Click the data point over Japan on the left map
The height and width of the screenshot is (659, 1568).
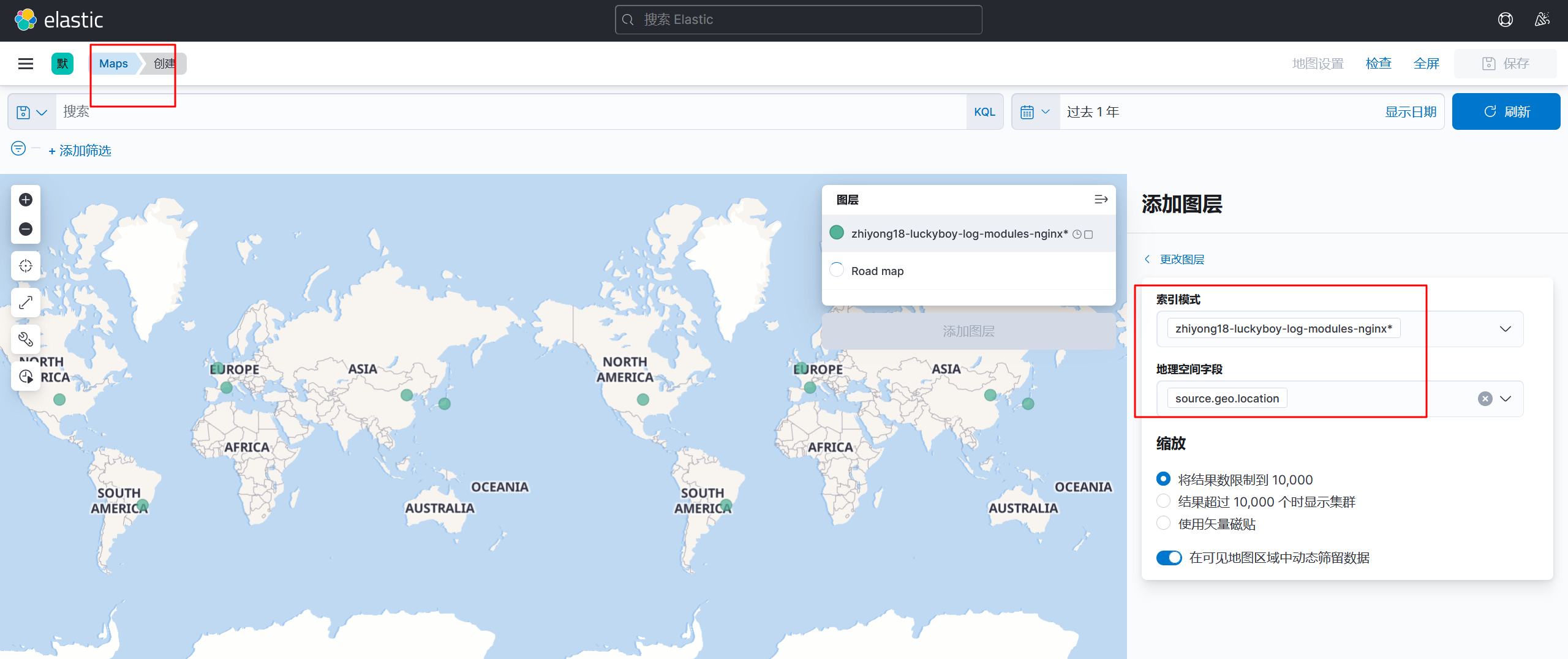coord(445,404)
